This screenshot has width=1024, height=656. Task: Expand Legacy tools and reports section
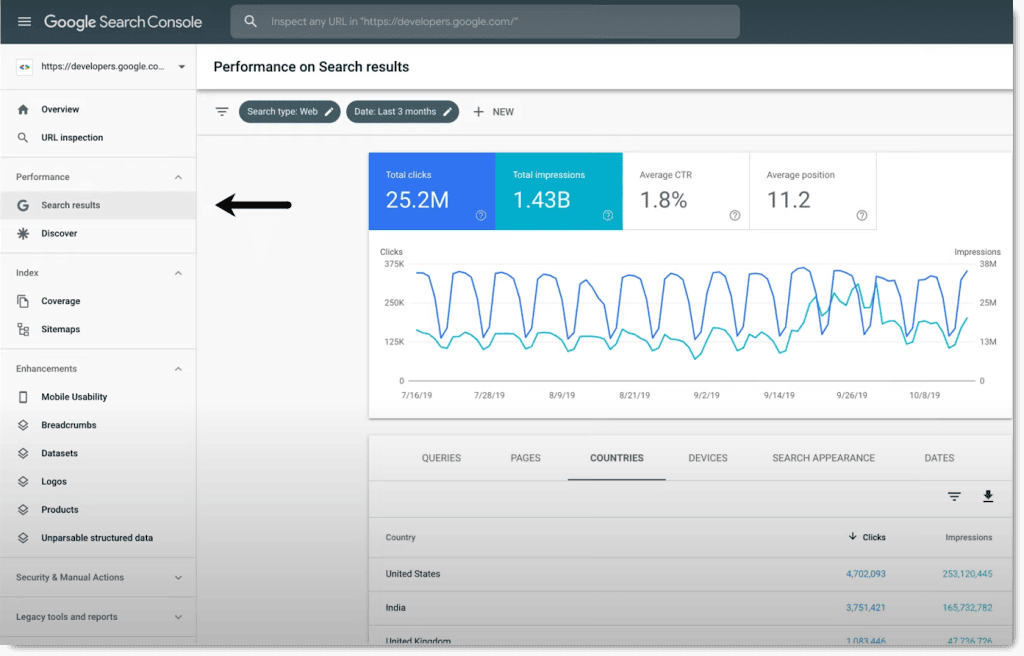coord(98,617)
